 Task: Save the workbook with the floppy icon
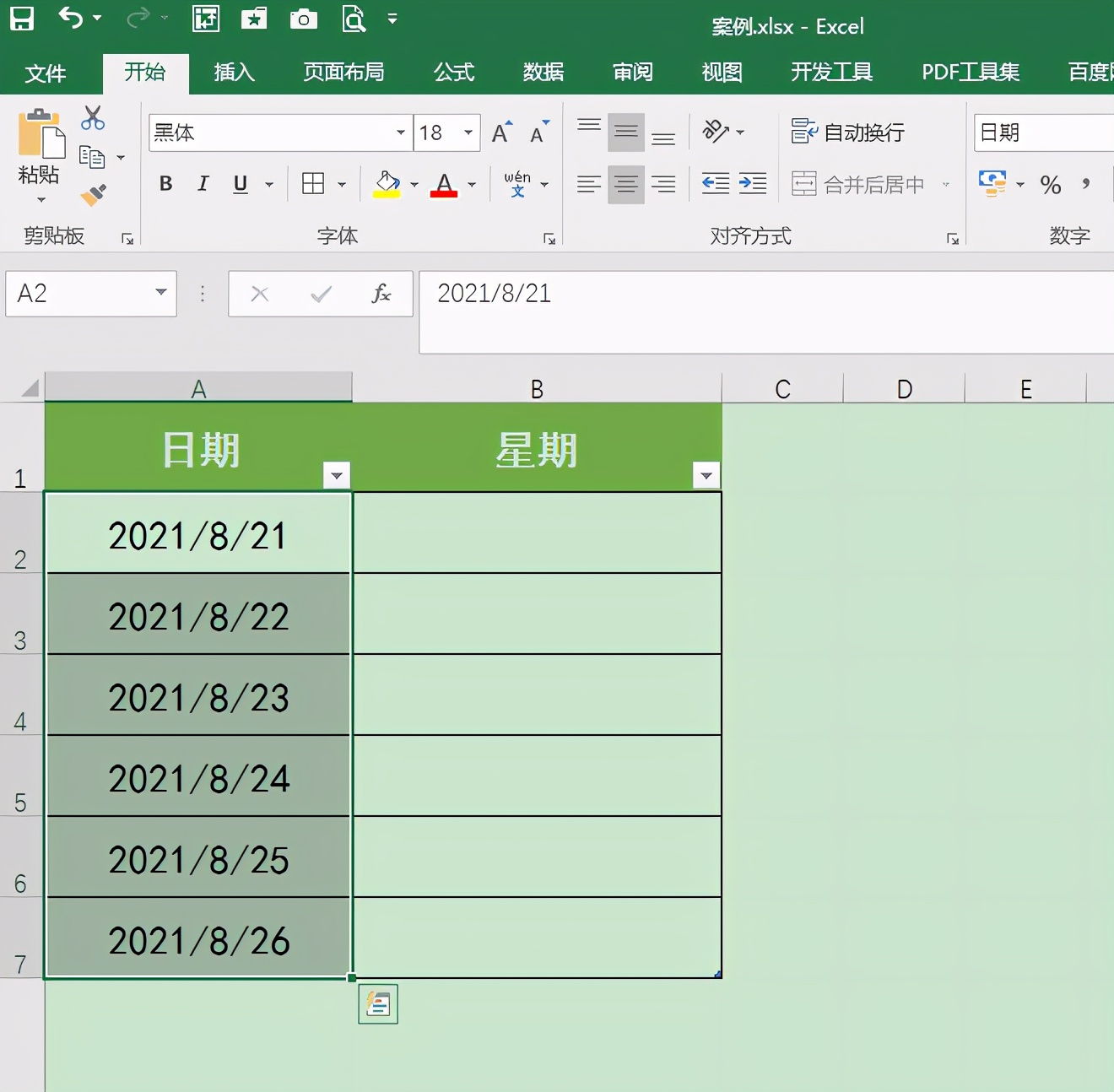(21, 19)
